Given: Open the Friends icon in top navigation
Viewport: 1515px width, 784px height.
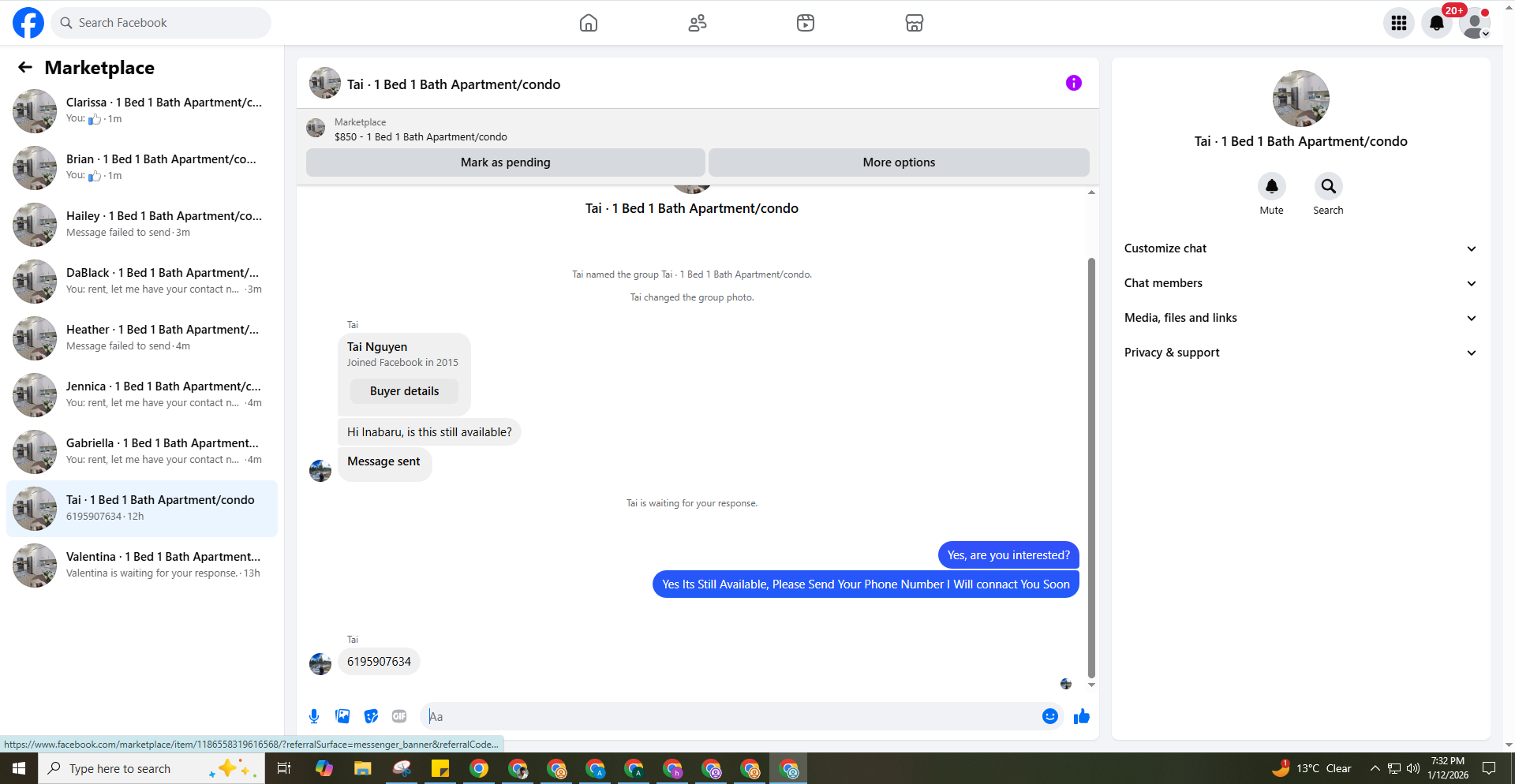Looking at the screenshot, I should point(698,23).
